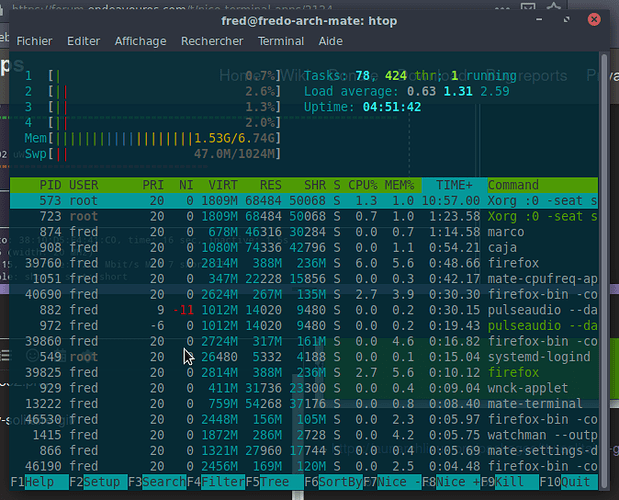
Task: Select the caja process row
Action: [304, 248]
